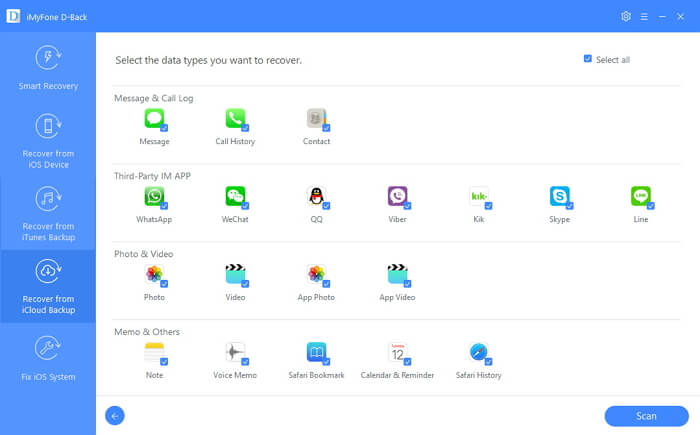
Task: Click the Safari Bookmark book icon
Action: pyautogui.click(x=317, y=352)
